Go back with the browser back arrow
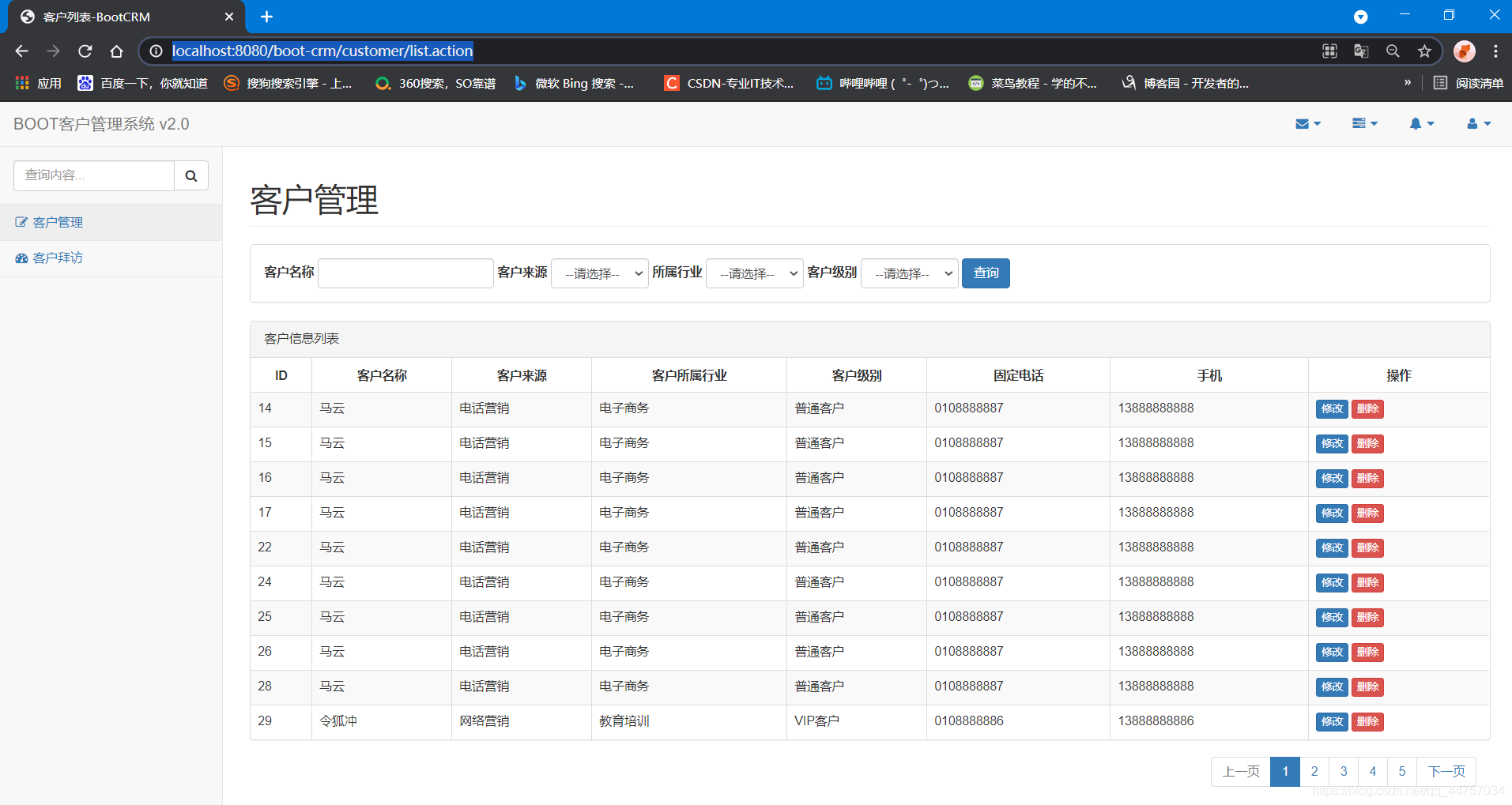 pos(21,51)
